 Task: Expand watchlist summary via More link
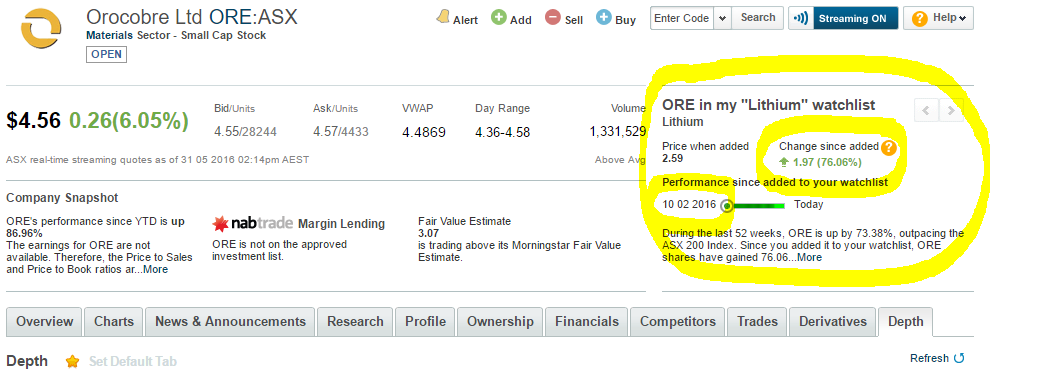809,257
